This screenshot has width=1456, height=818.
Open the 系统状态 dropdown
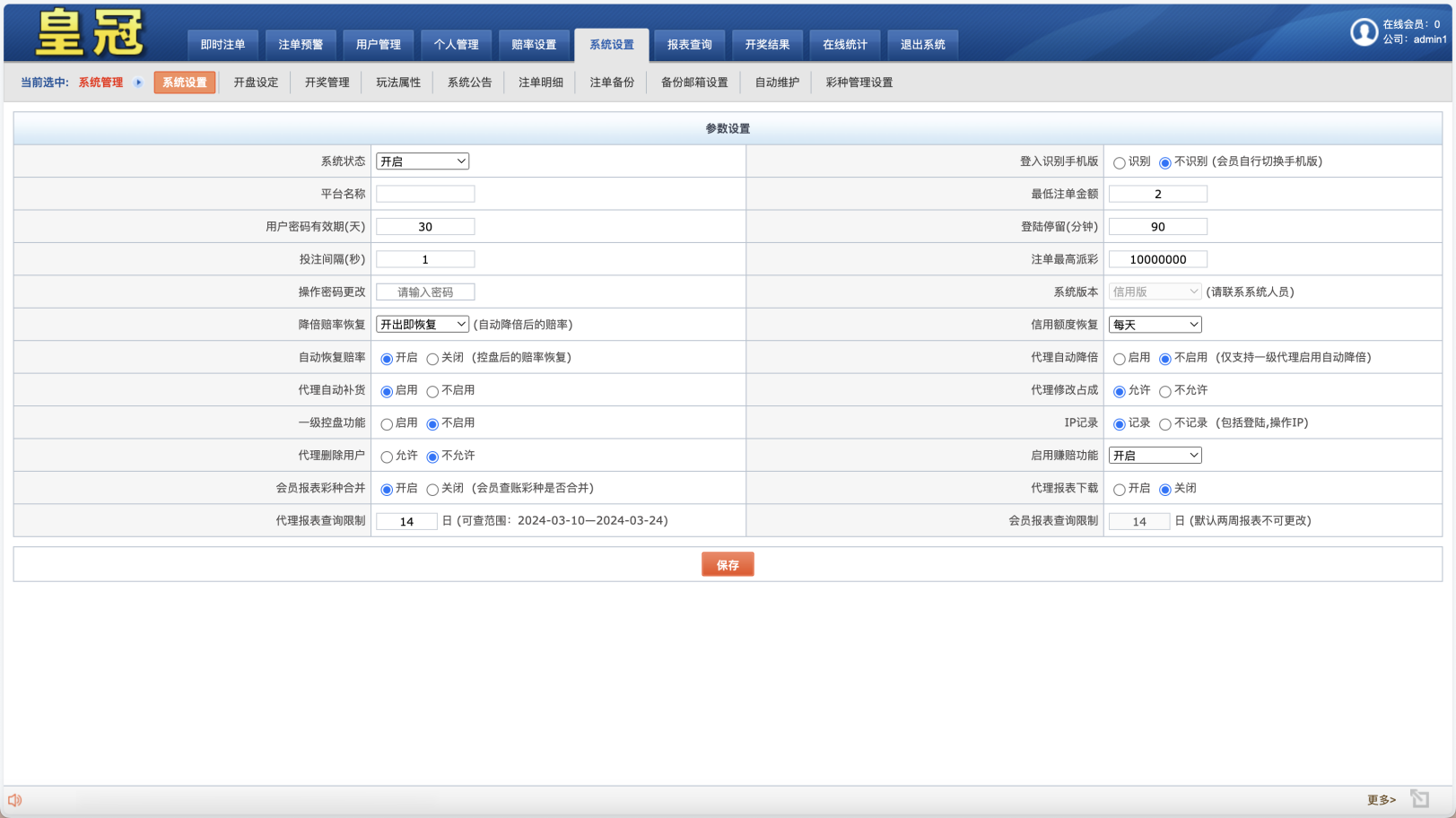click(x=423, y=161)
